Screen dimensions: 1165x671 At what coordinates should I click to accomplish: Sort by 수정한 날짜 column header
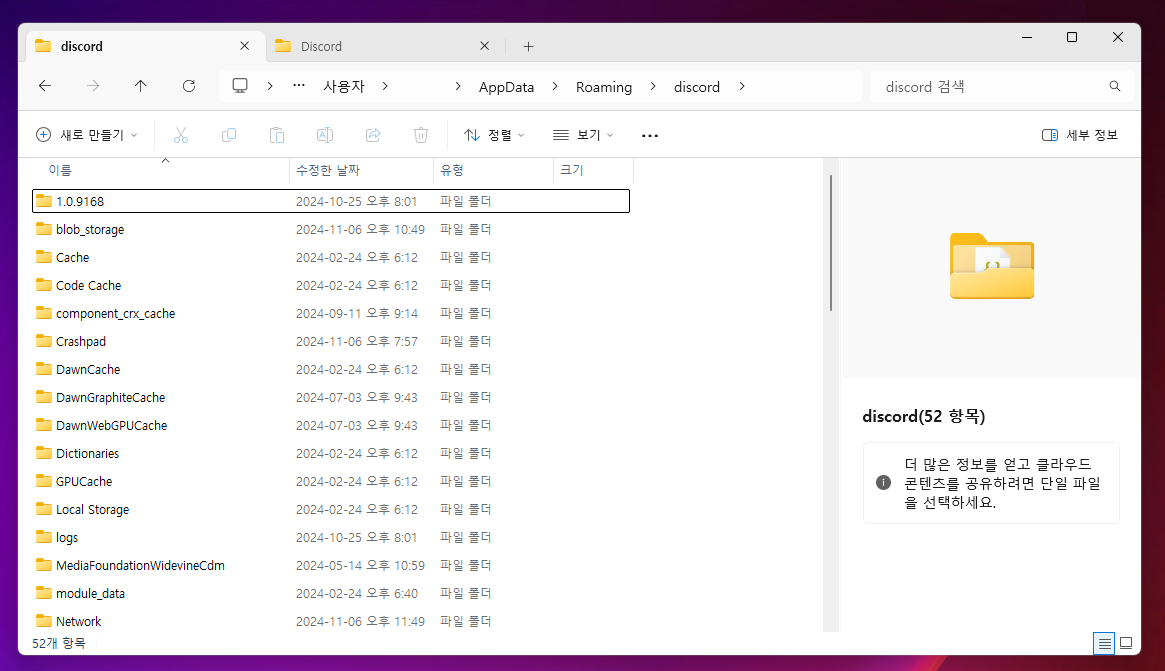tap(361, 170)
